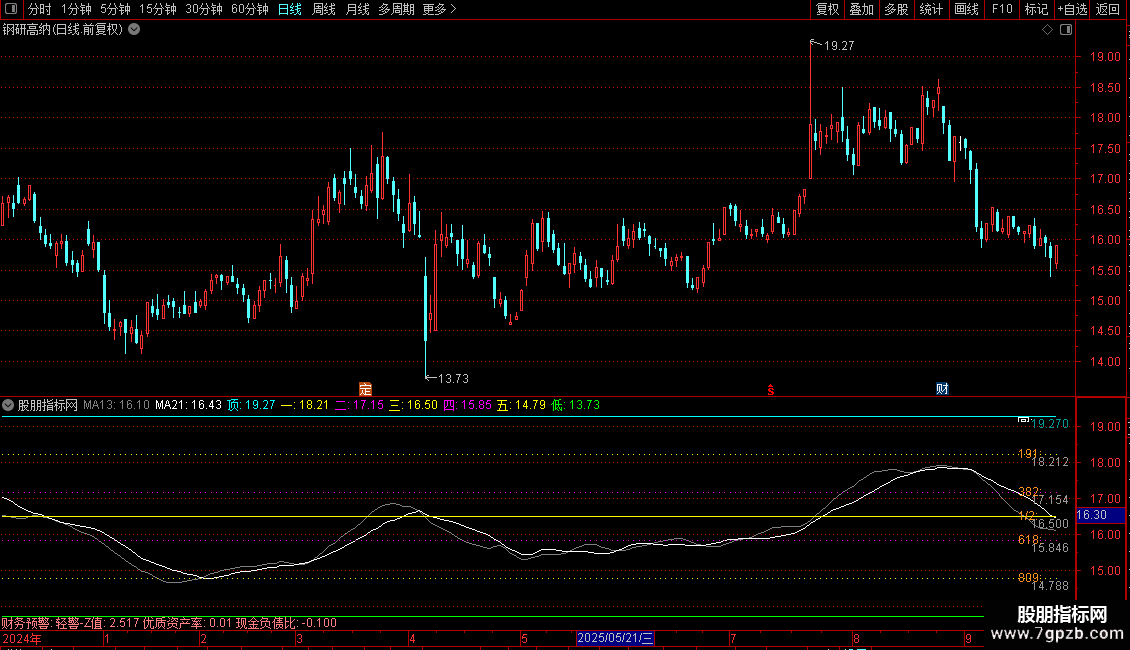This screenshot has height=650, width=1130.
Task: Expand the 更多 periods menu
Action: click(440, 9)
